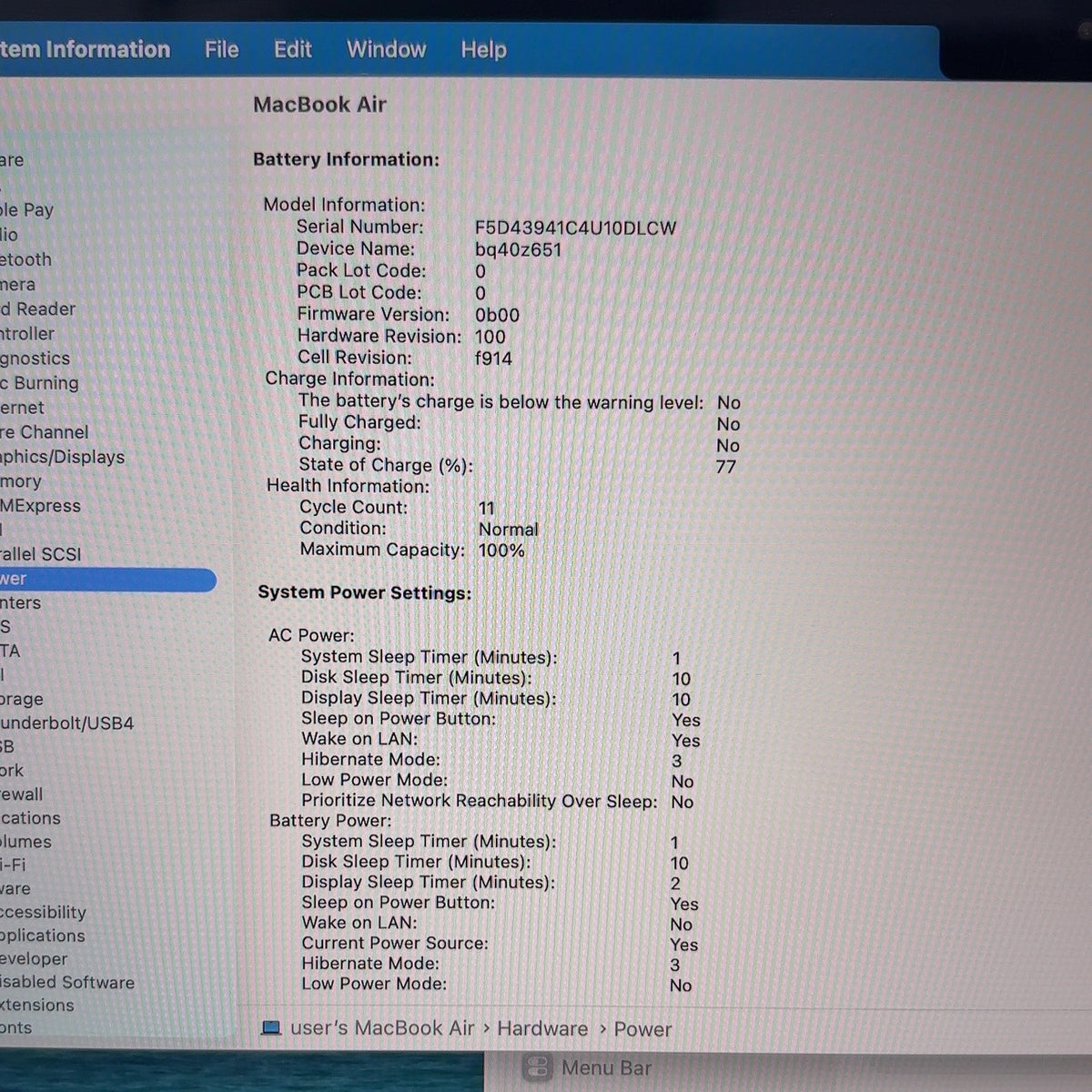Click Hardware in the path bar
The height and width of the screenshot is (1092, 1092).
pos(542,1028)
